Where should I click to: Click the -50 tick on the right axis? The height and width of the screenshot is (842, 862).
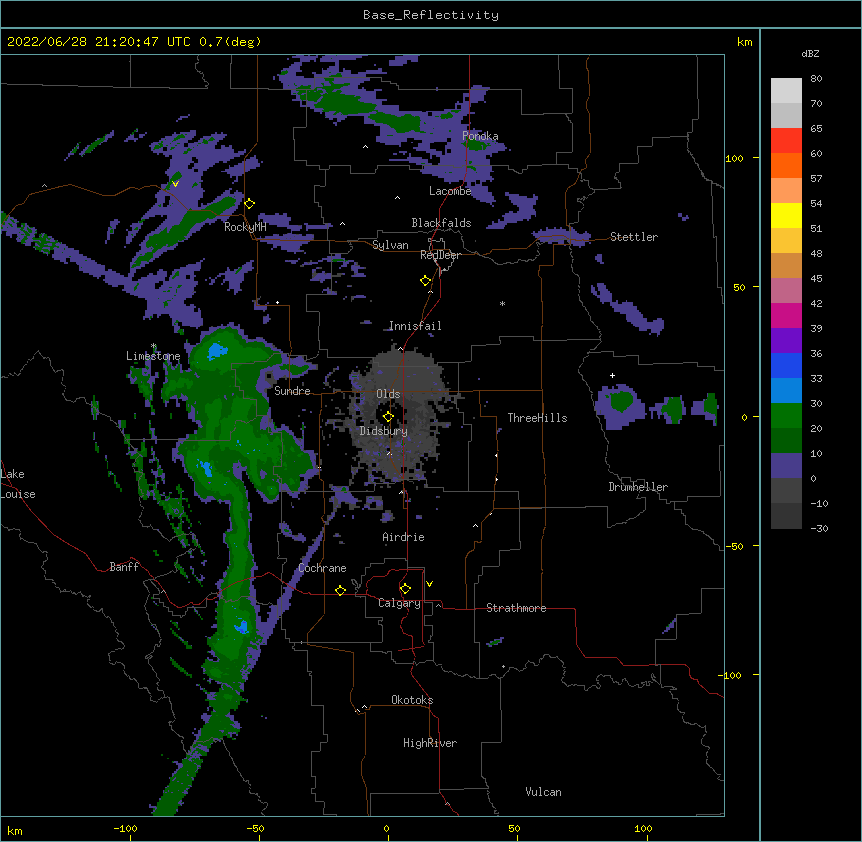[734, 546]
